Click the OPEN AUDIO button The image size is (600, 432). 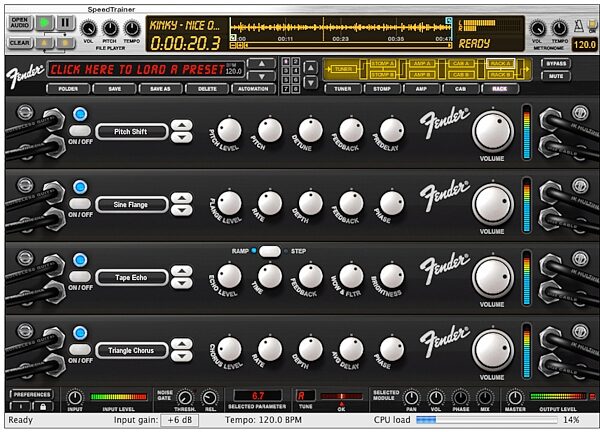click(x=20, y=23)
